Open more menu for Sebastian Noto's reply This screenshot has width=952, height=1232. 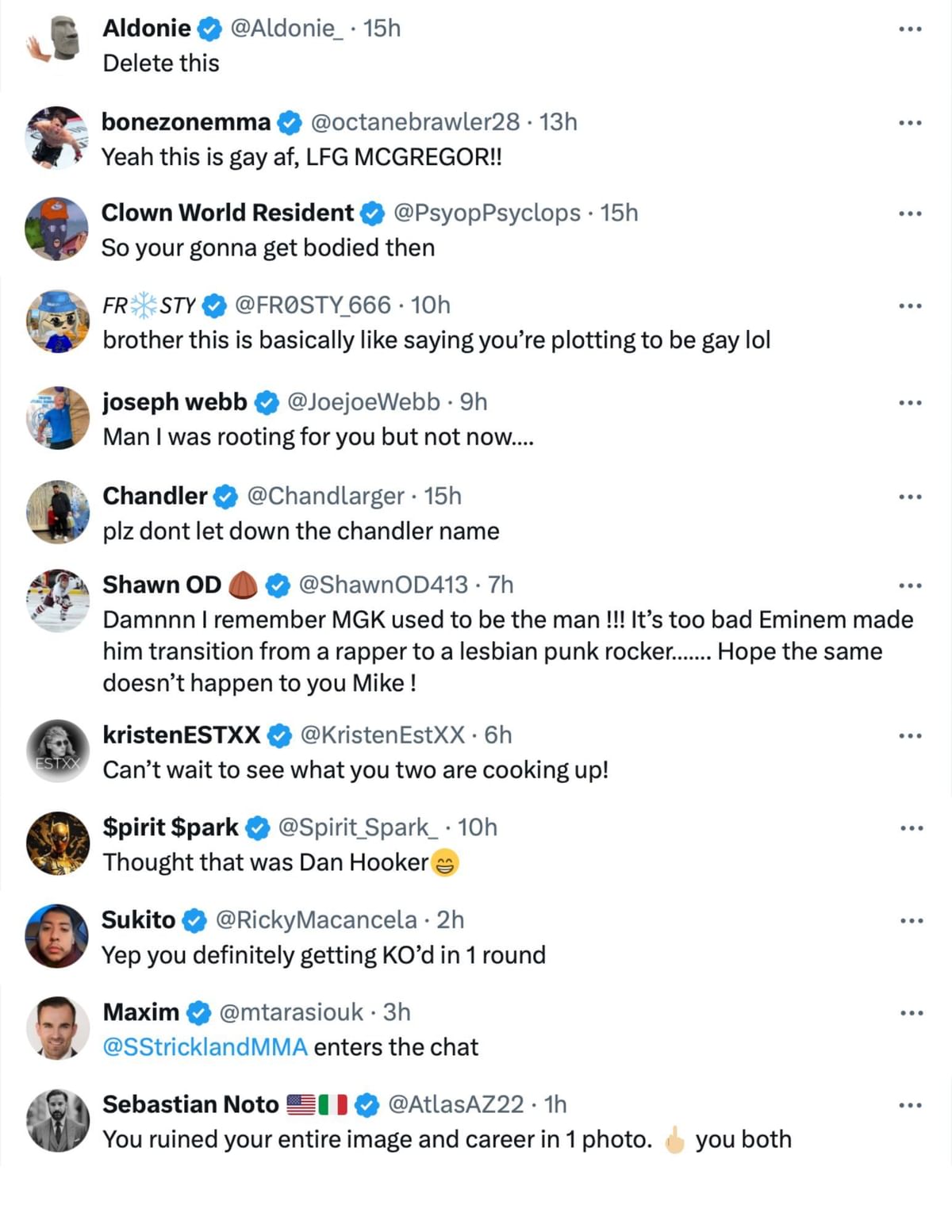click(910, 1105)
